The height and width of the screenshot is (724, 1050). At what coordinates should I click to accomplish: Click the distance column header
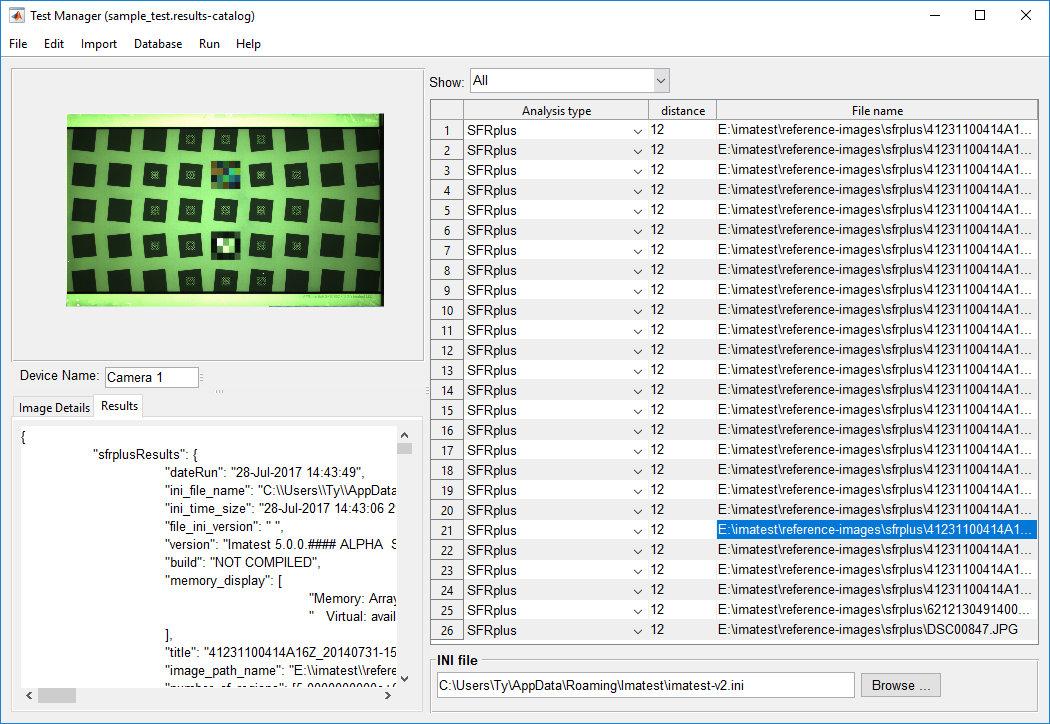tap(682, 111)
